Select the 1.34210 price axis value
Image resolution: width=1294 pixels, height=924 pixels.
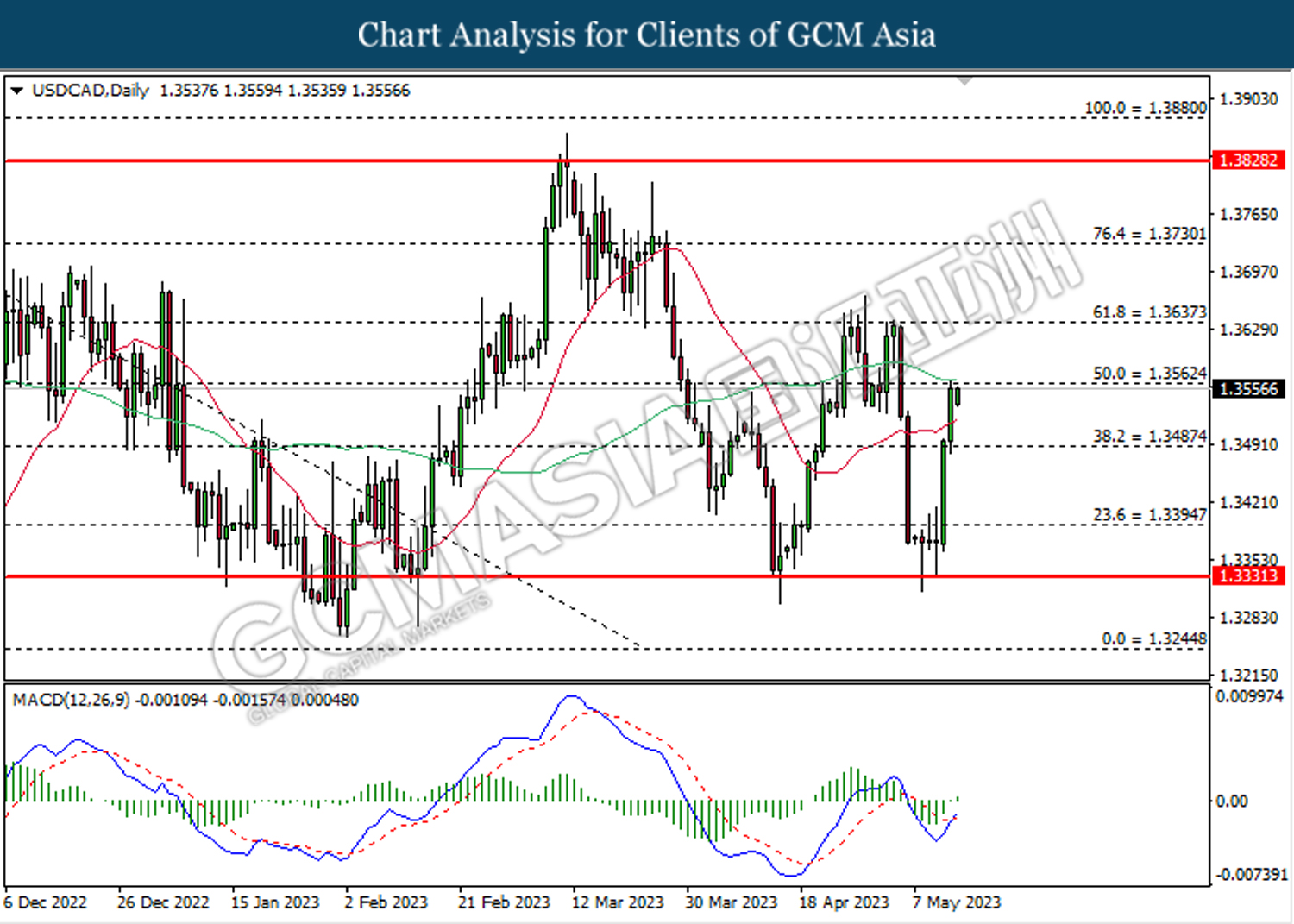[x=1248, y=502]
